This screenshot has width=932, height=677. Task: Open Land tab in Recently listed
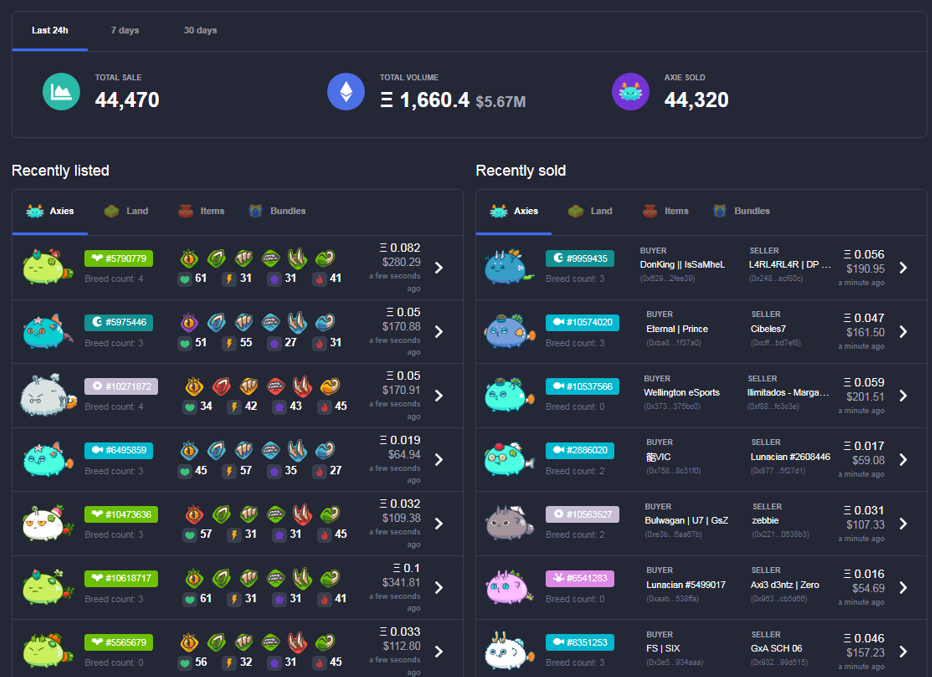tap(126, 211)
